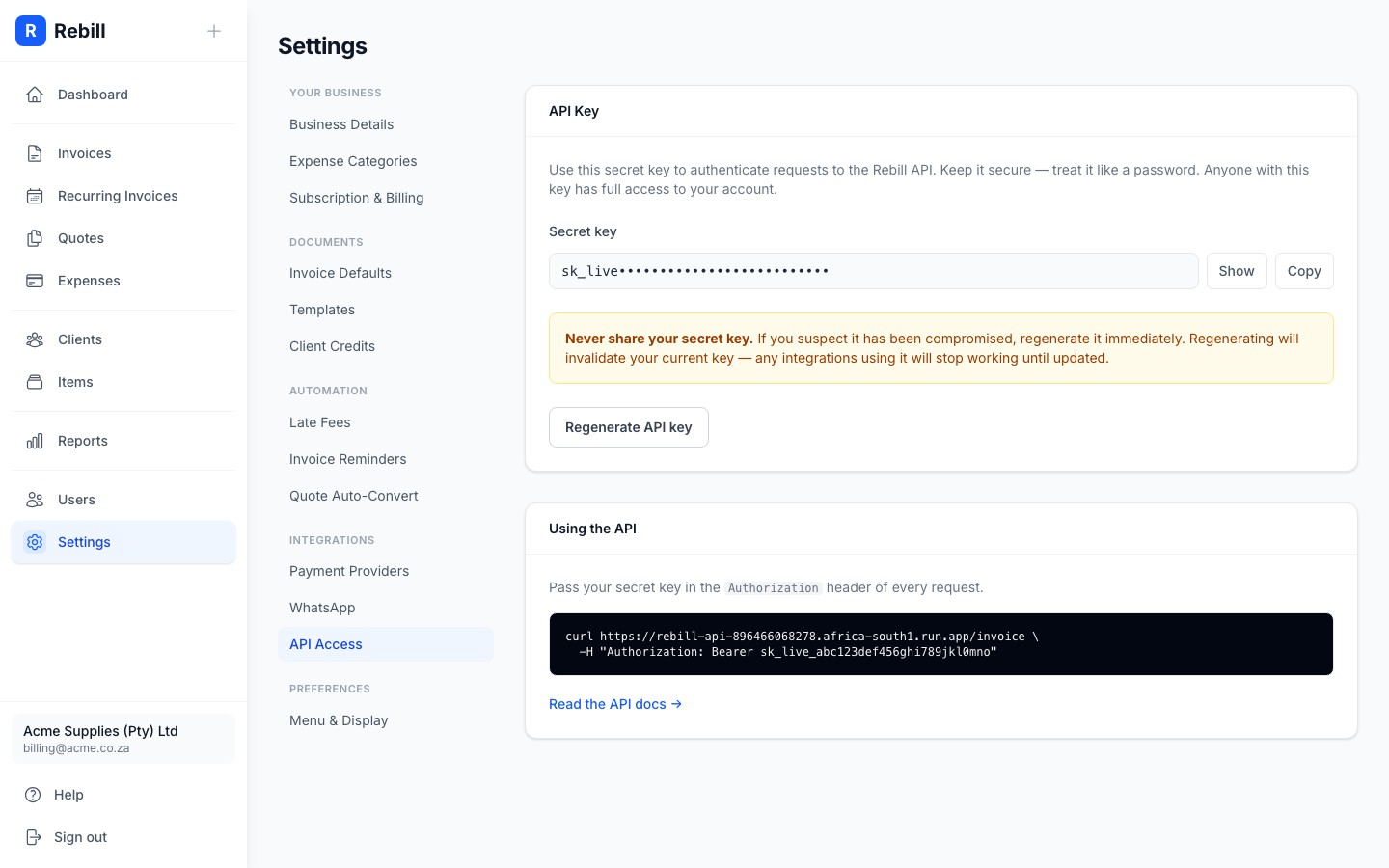1389x868 pixels.
Task: Open Recurring Invoices via its calendar icon
Action: [x=35, y=195]
